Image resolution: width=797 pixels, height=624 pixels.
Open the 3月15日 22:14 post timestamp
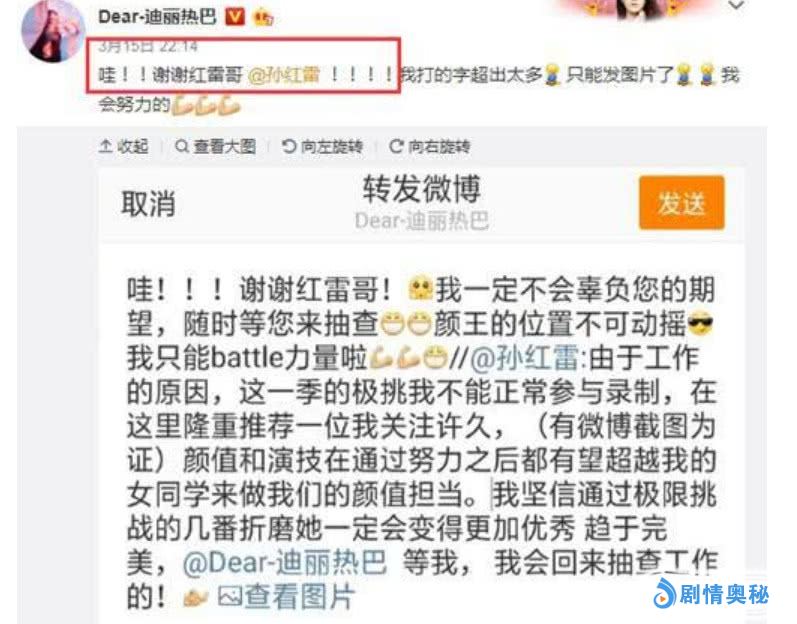coord(148,47)
